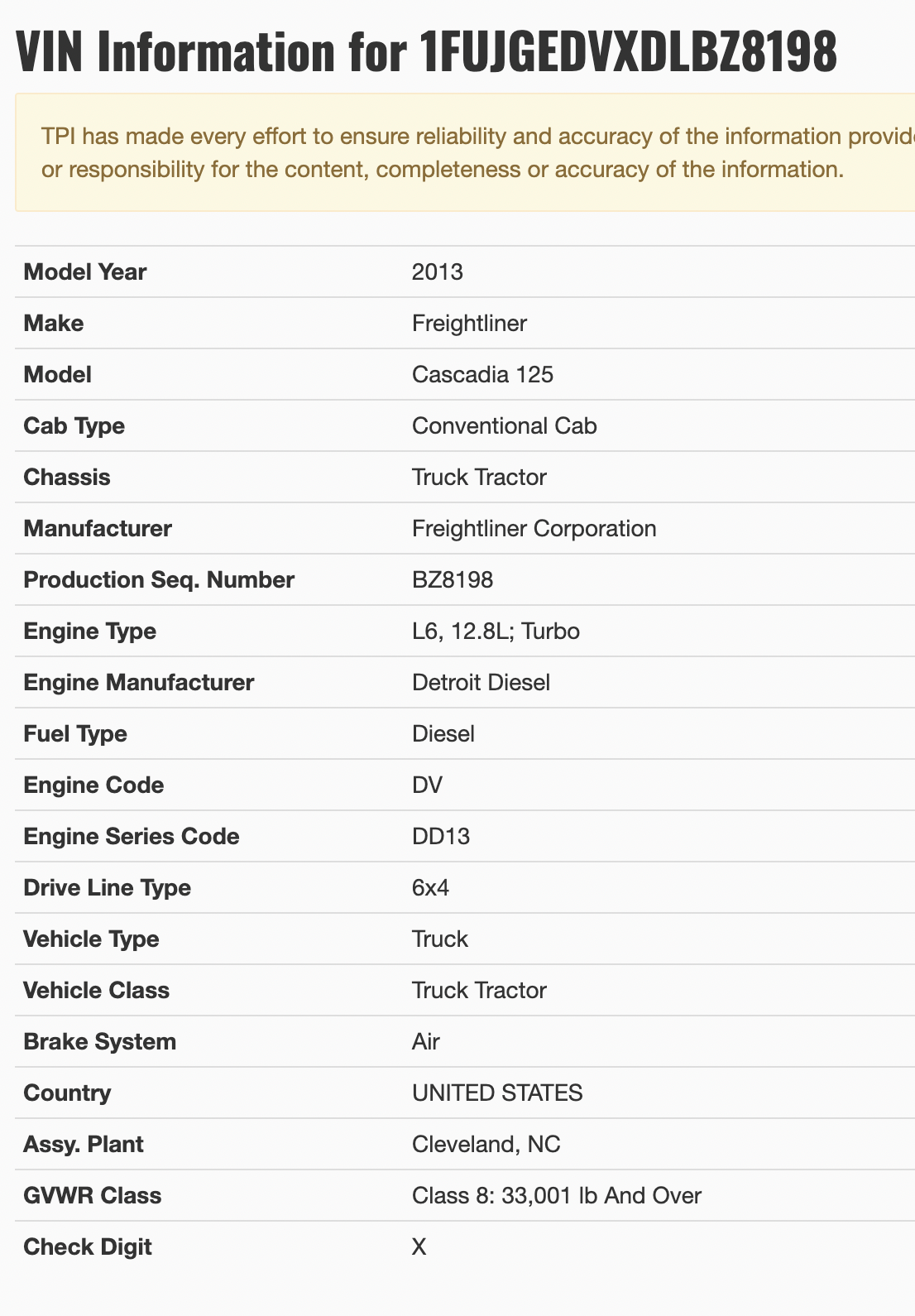Screen dimensions: 915x1316
Task: Select the Class 8 GVWR class value
Action: tap(556, 1196)
